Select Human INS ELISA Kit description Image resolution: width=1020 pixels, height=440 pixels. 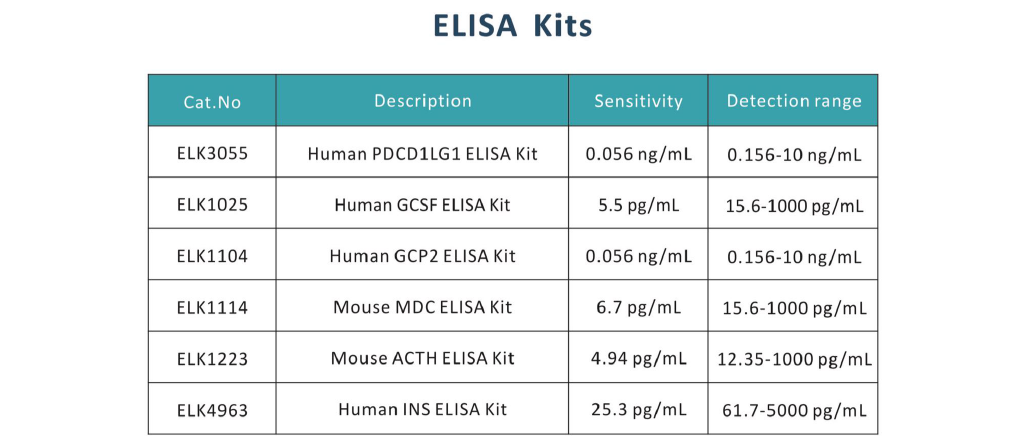[x=423, y=409]
